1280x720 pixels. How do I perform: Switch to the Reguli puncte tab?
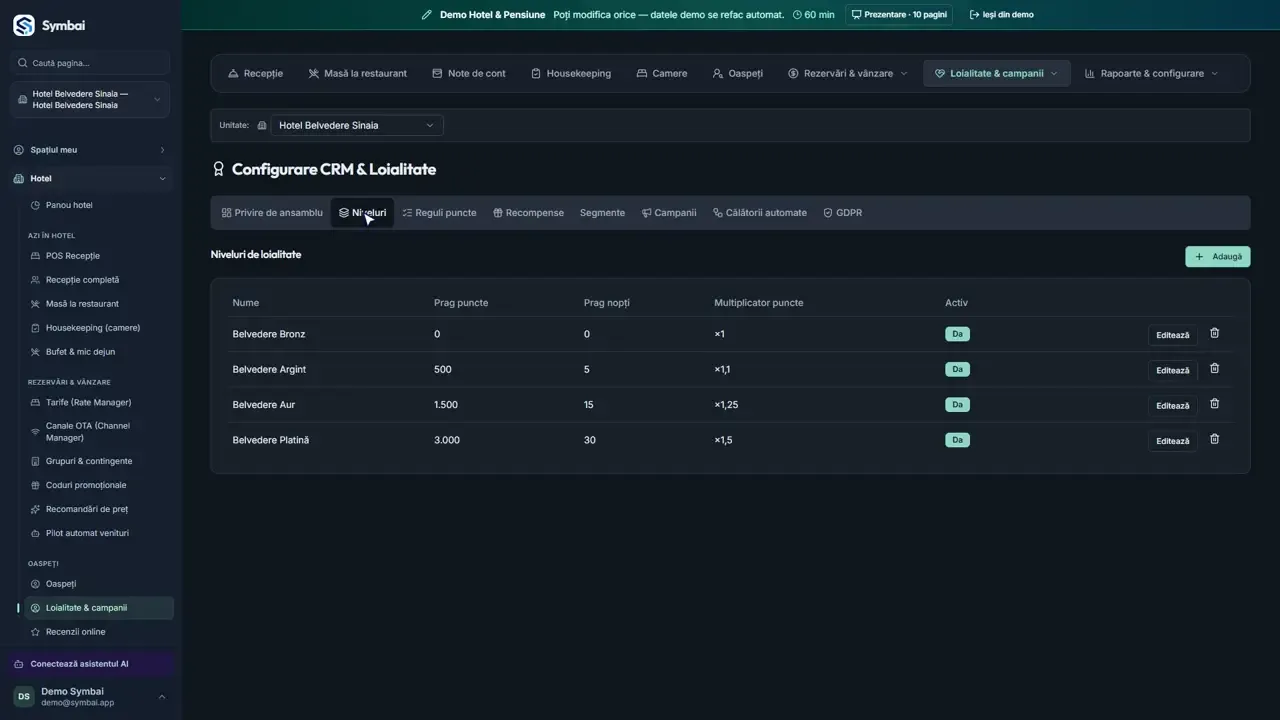coord(439,213)
